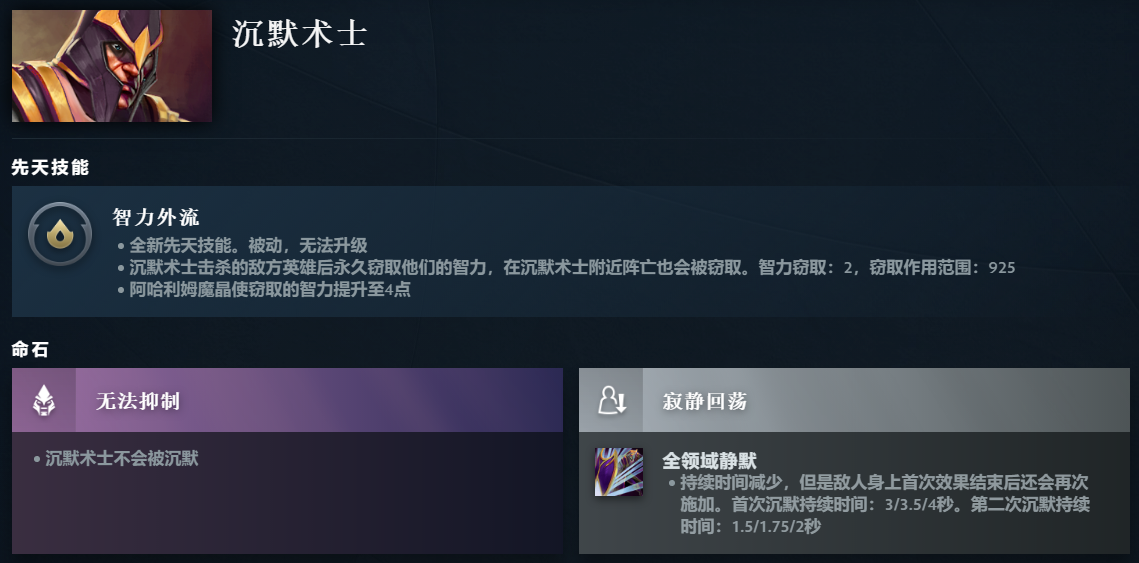
Task: Click the 阿哈利姆魔晶 upgrade description line
Action: coord(269,289)
